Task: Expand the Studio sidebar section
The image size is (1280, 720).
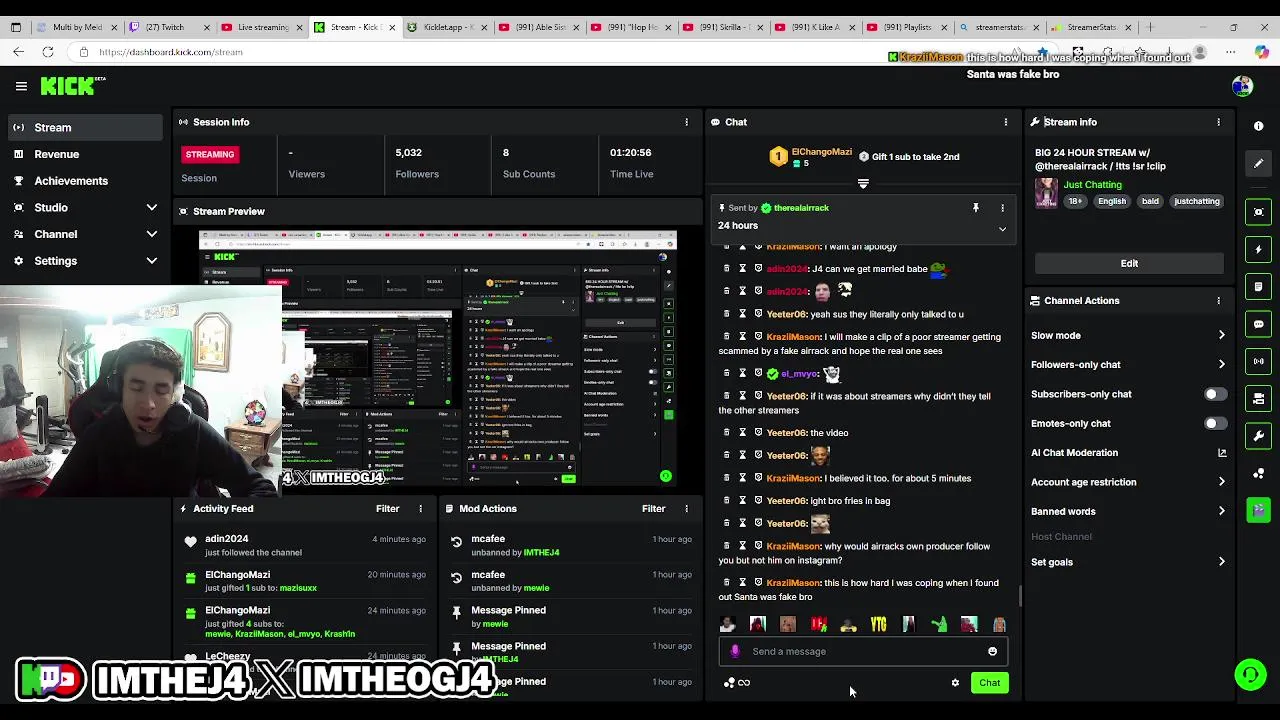Action: (x=152, y=208)
